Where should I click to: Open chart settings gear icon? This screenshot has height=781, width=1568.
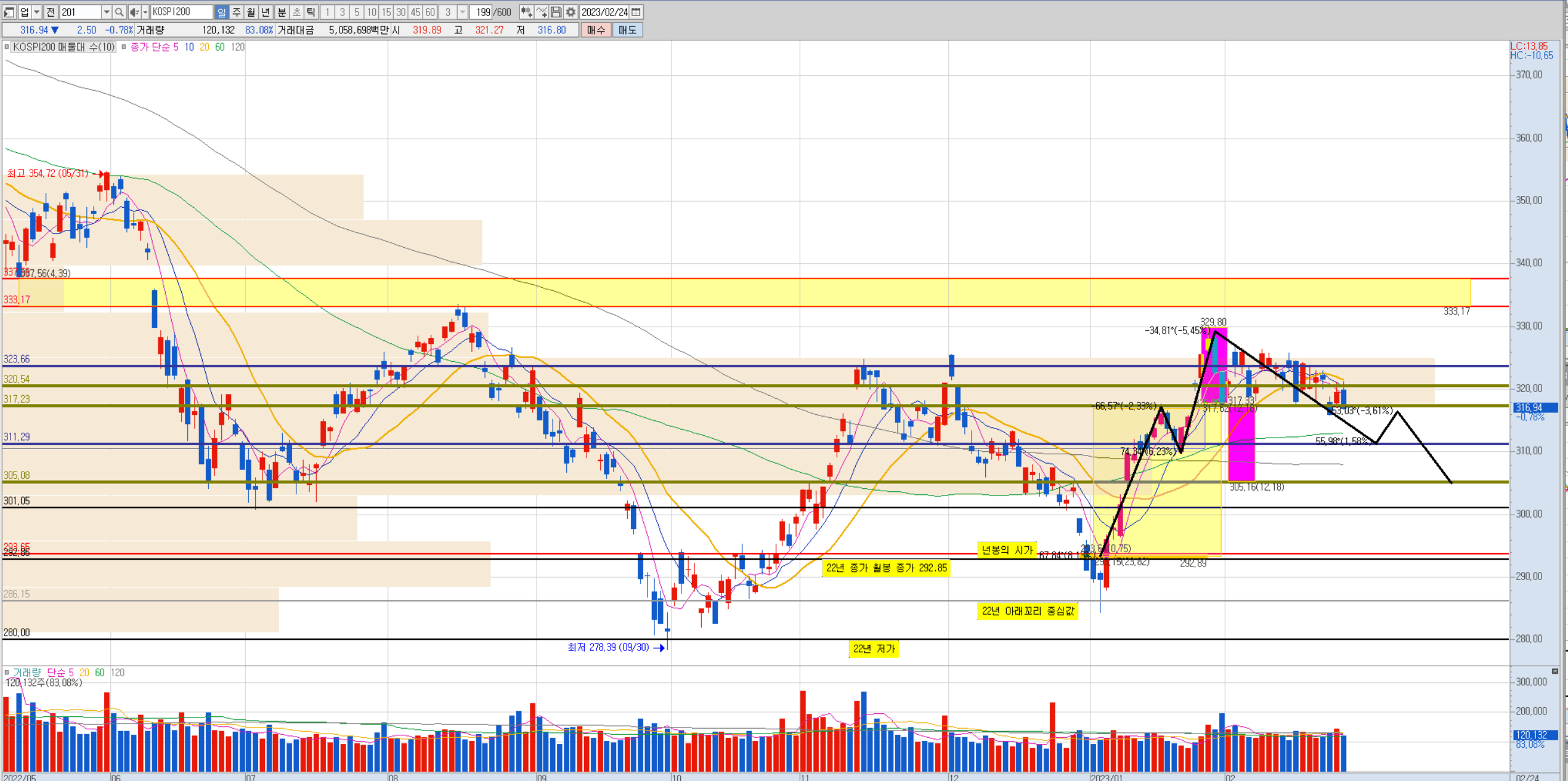pyautogui.click(x=571, y=12)
